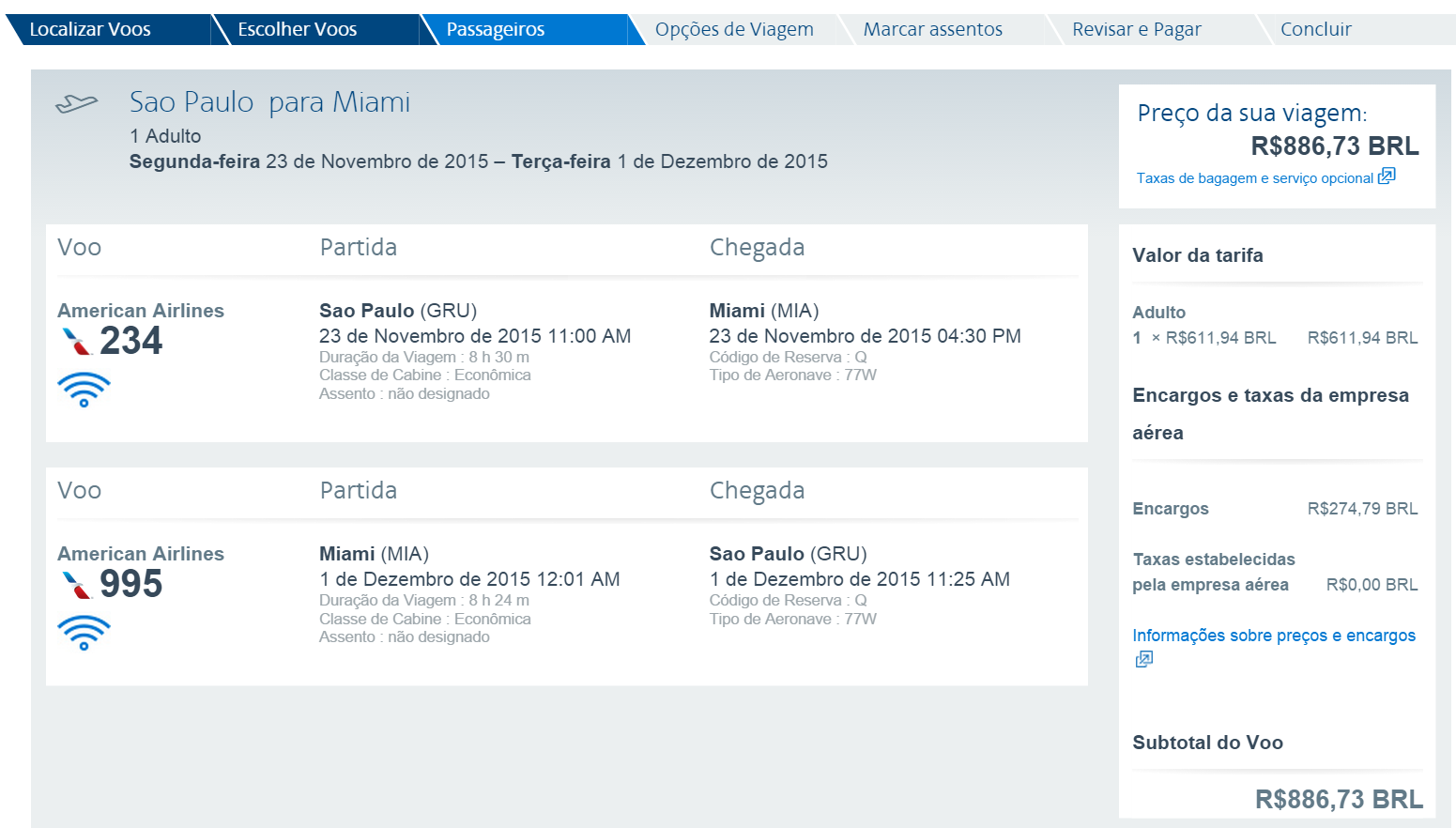The height and width of the screenshot is (828, 1456).
Task: Click the Wi-Fi icon under flight 234
Action: click(84, 389)
